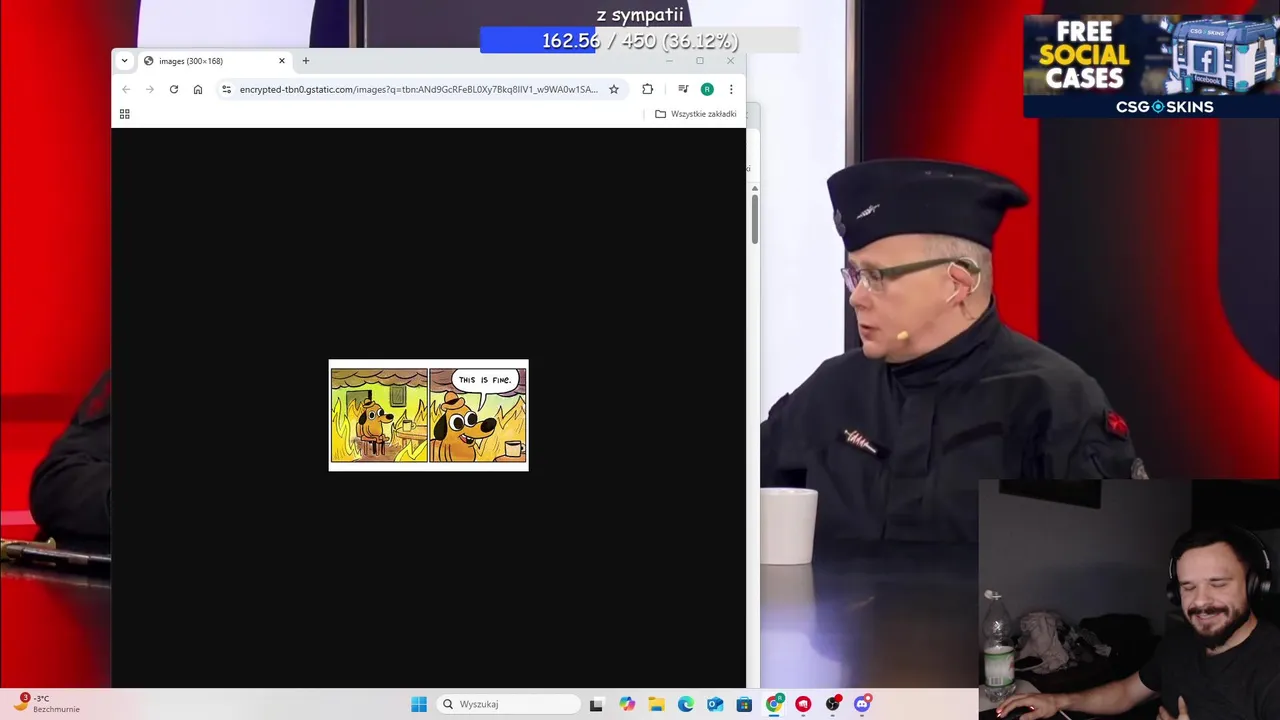Open the weather widget showing -3°C
Viewport: 1280px width, 720px height.
point(47,703)
